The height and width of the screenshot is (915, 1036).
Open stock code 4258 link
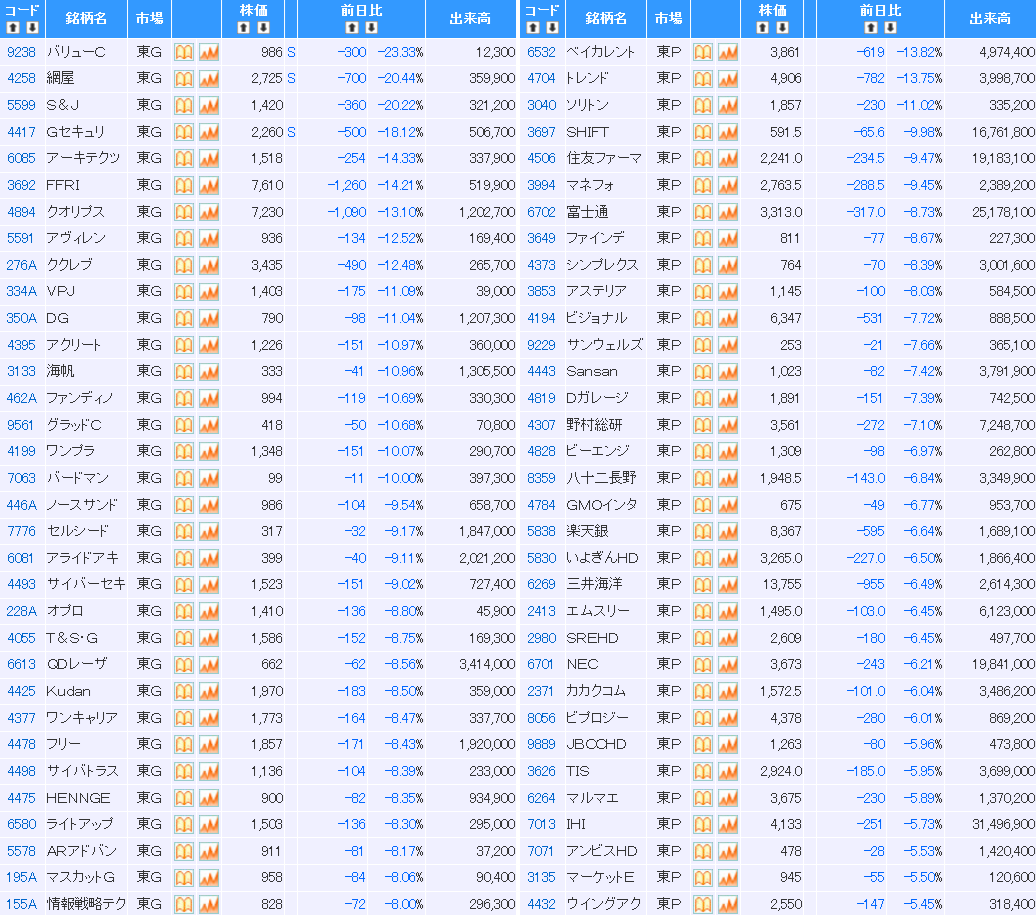tap(21, 79)
